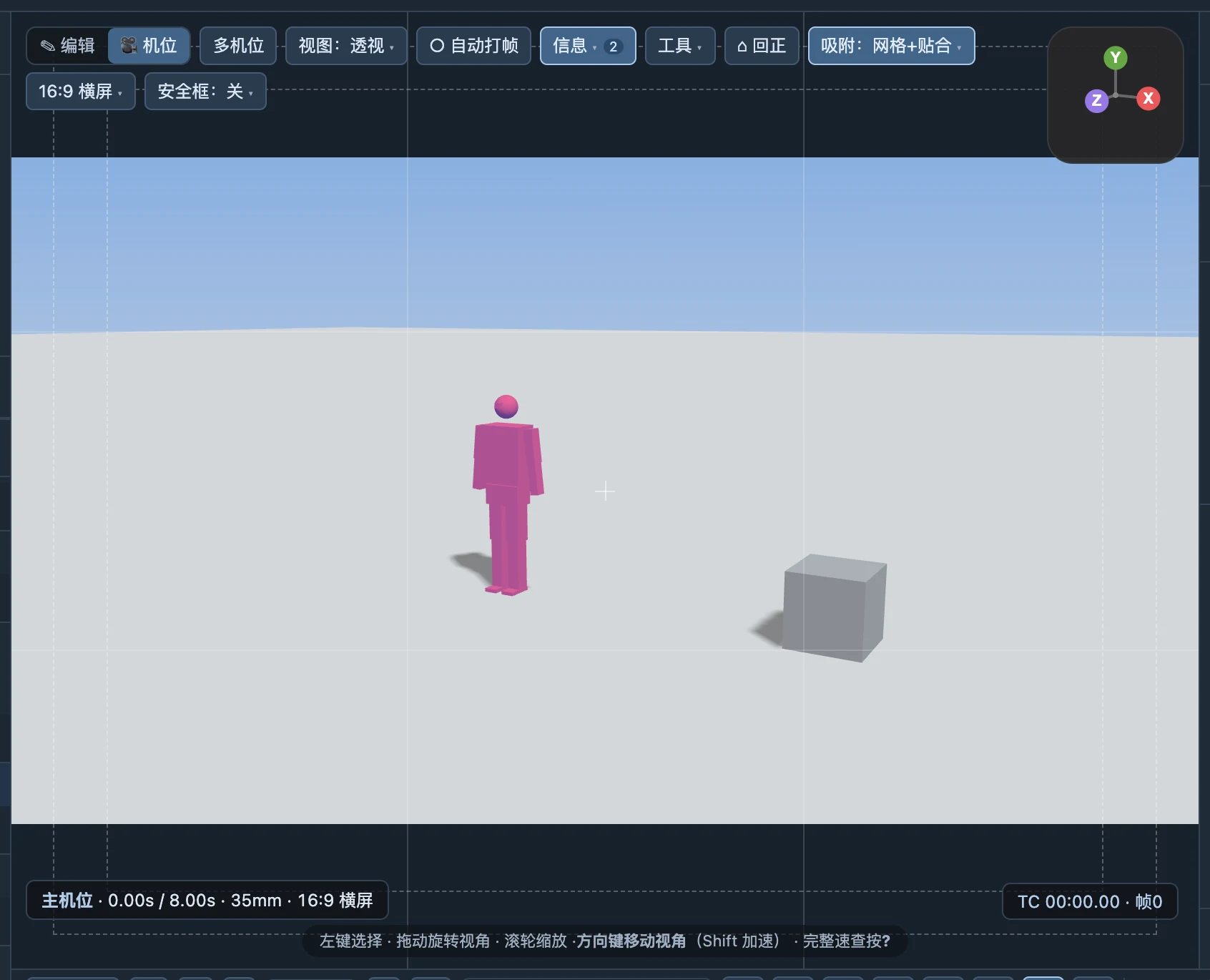The image size is (1210, 980).
Task: Select the gray cube in viewport
Action: pyautogui.click(x=834, y=608)
